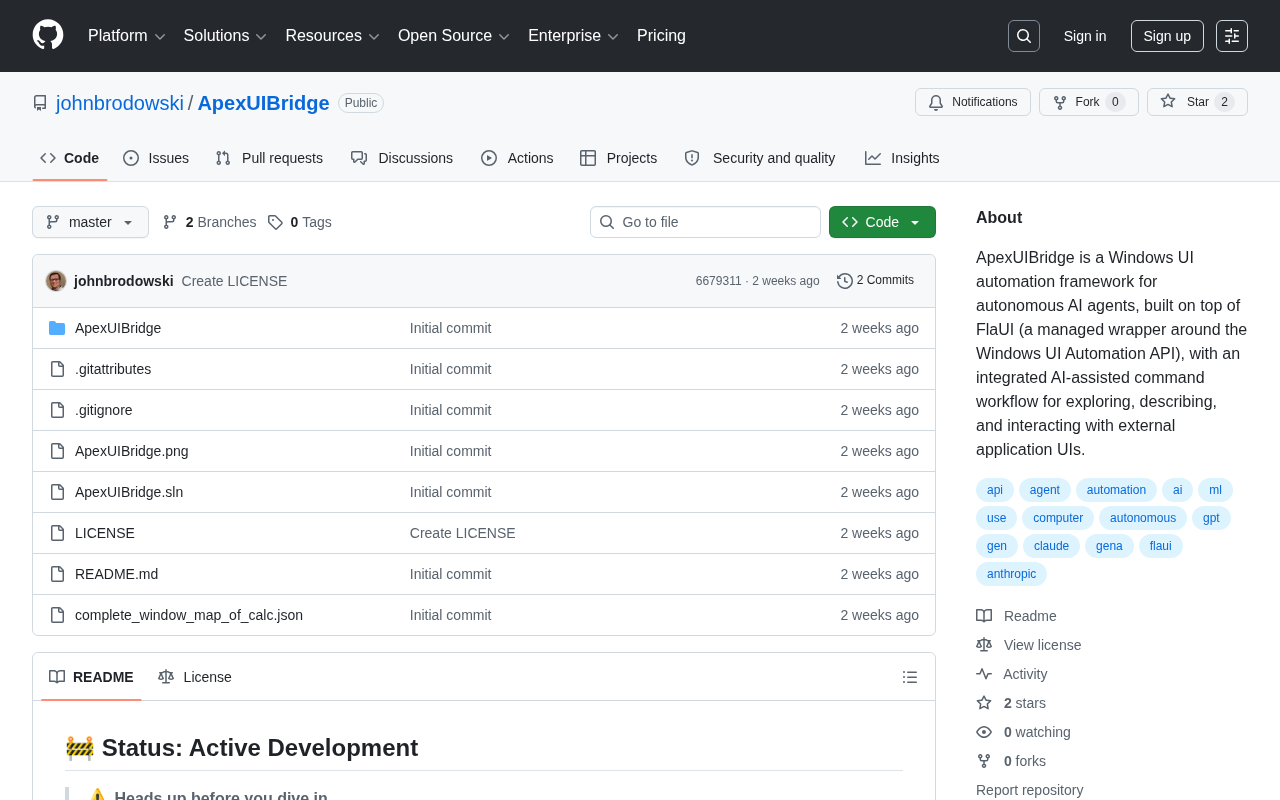Click the ApexUIBridge.sln file icon
This screenshot has height=800, width=1280.
click(x=57, y=492)
